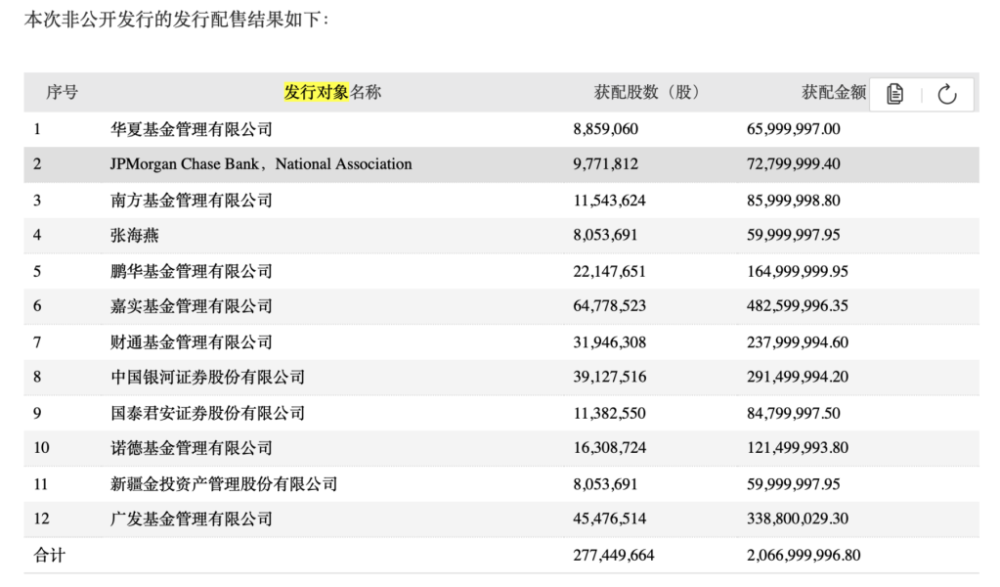Click amount 482,599,996.35
The width and height of the screenshot is (1000, 587).
point(797,306)
